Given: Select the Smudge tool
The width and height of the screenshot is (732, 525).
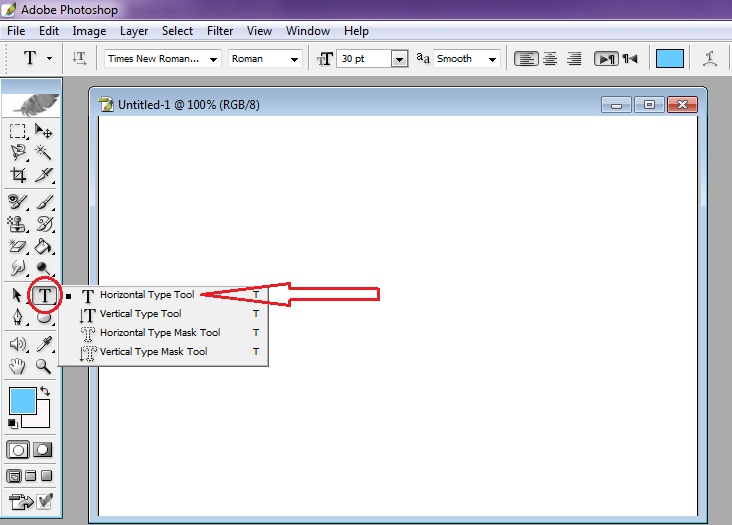Looking at the screenshot, I should [18, 268].
